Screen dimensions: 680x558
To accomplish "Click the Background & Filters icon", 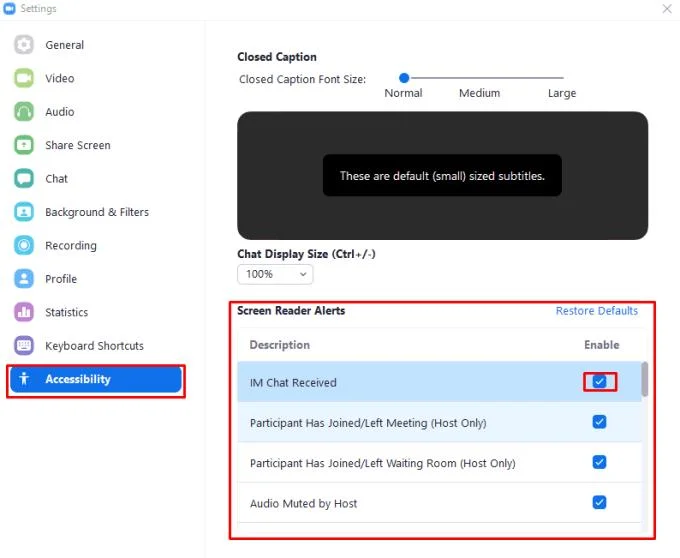I will (x=24, y=212).
